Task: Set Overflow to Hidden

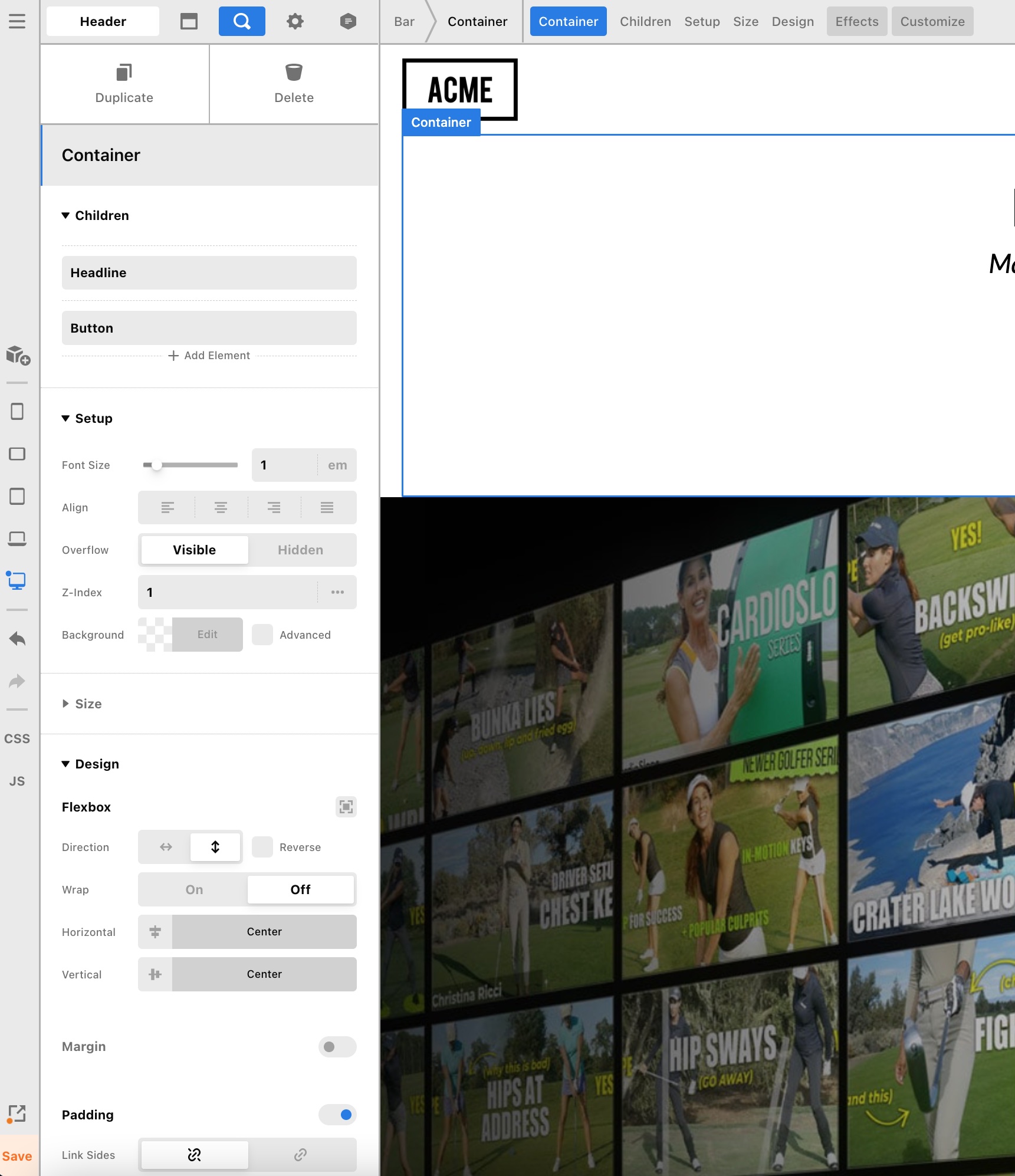Action: coord(300,550)
